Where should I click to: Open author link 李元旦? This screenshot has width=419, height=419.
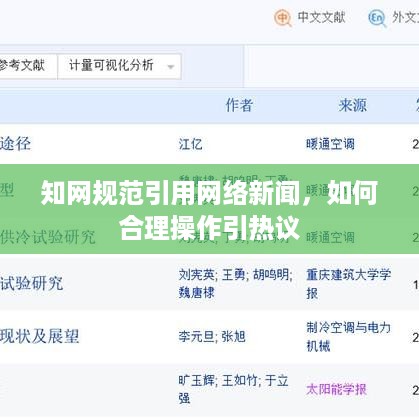pyautogui.click(x=196, y=337)
